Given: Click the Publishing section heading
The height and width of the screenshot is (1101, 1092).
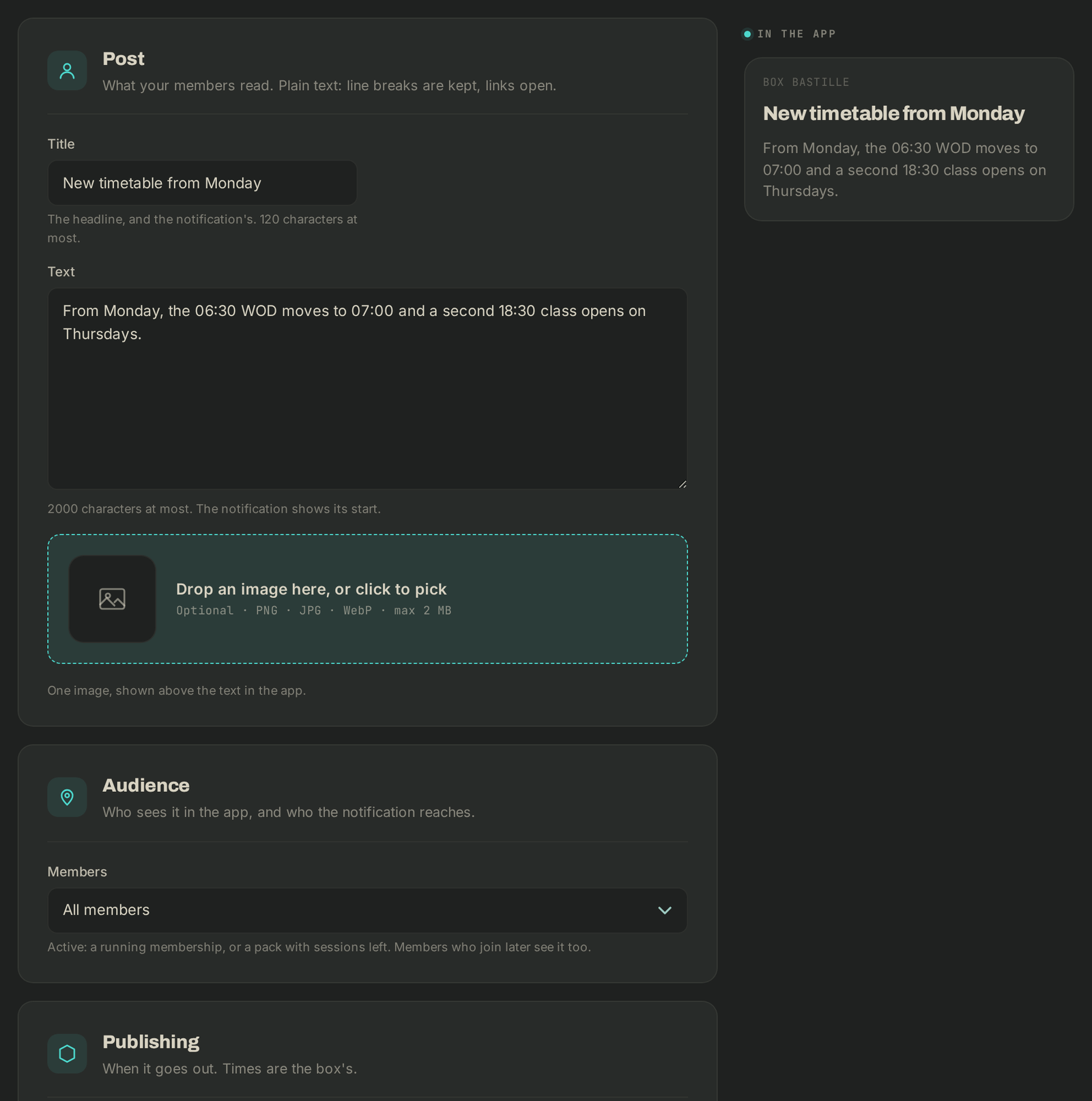Looking at the screenshot, I should pyautogui.click(x=151, y=1042).
